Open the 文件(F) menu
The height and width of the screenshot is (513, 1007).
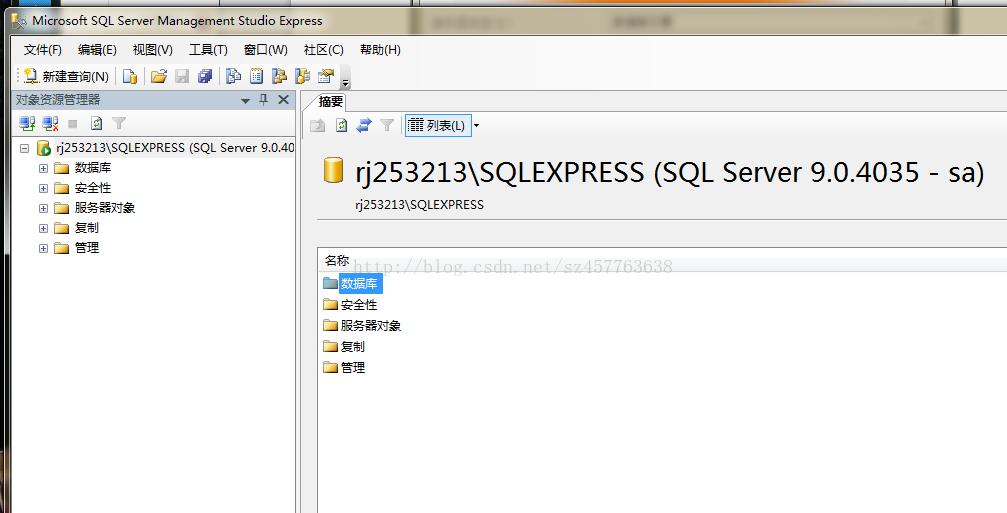42,50
